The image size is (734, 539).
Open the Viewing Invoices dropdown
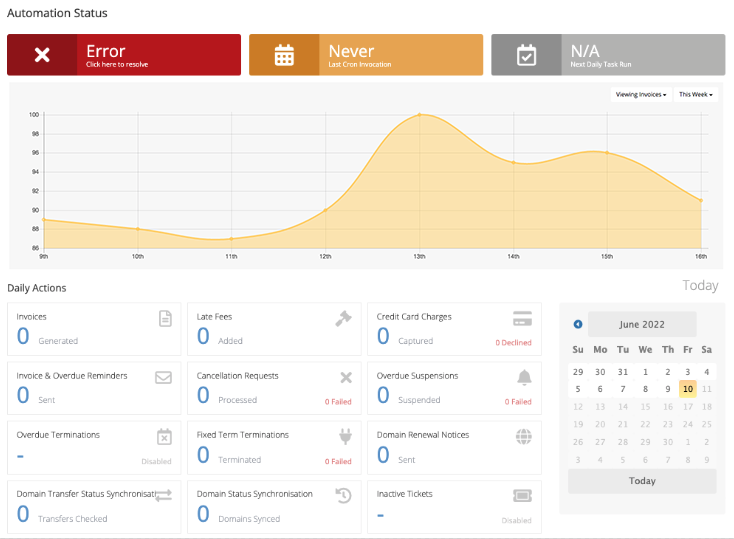(641, 95)
